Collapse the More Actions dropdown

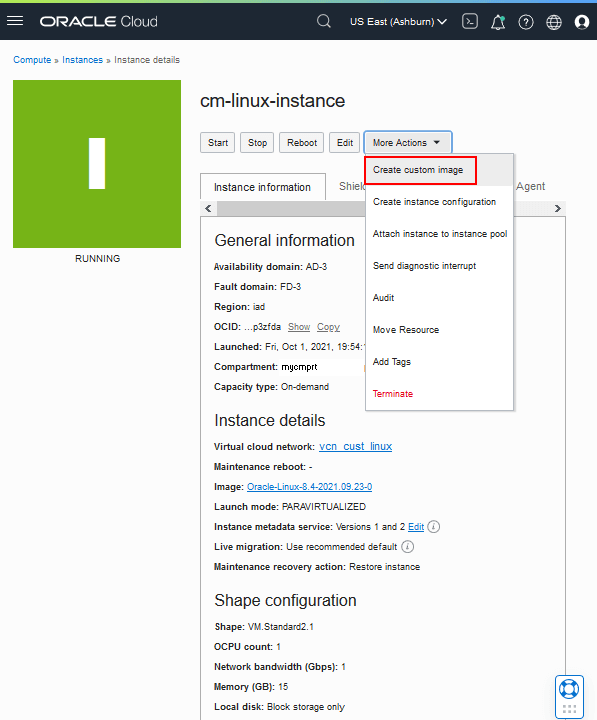tap(408, 143)
